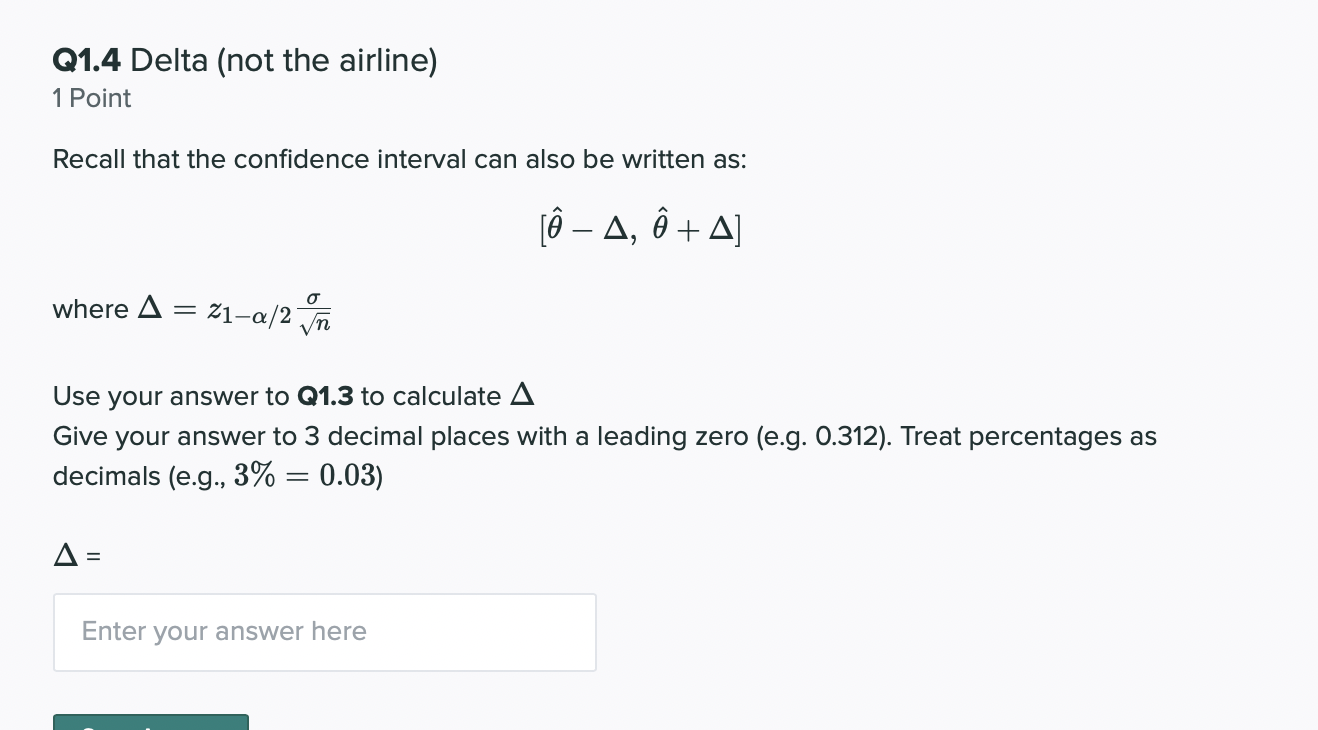The width and height of the screenshot is (1318, 730).
Task: Click the answer input field
Action: (x=324, y=632)
